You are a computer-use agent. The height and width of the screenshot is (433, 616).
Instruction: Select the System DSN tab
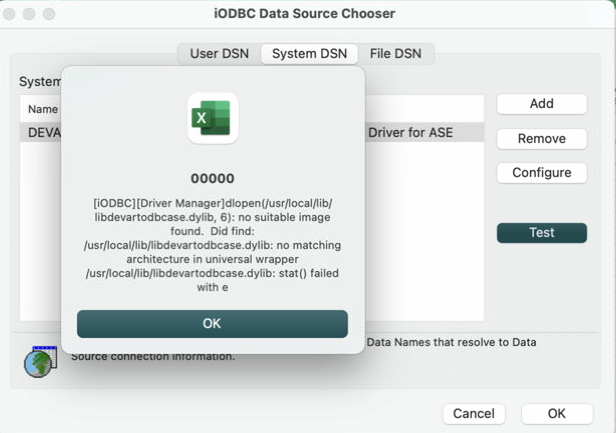tap(309, 53)
